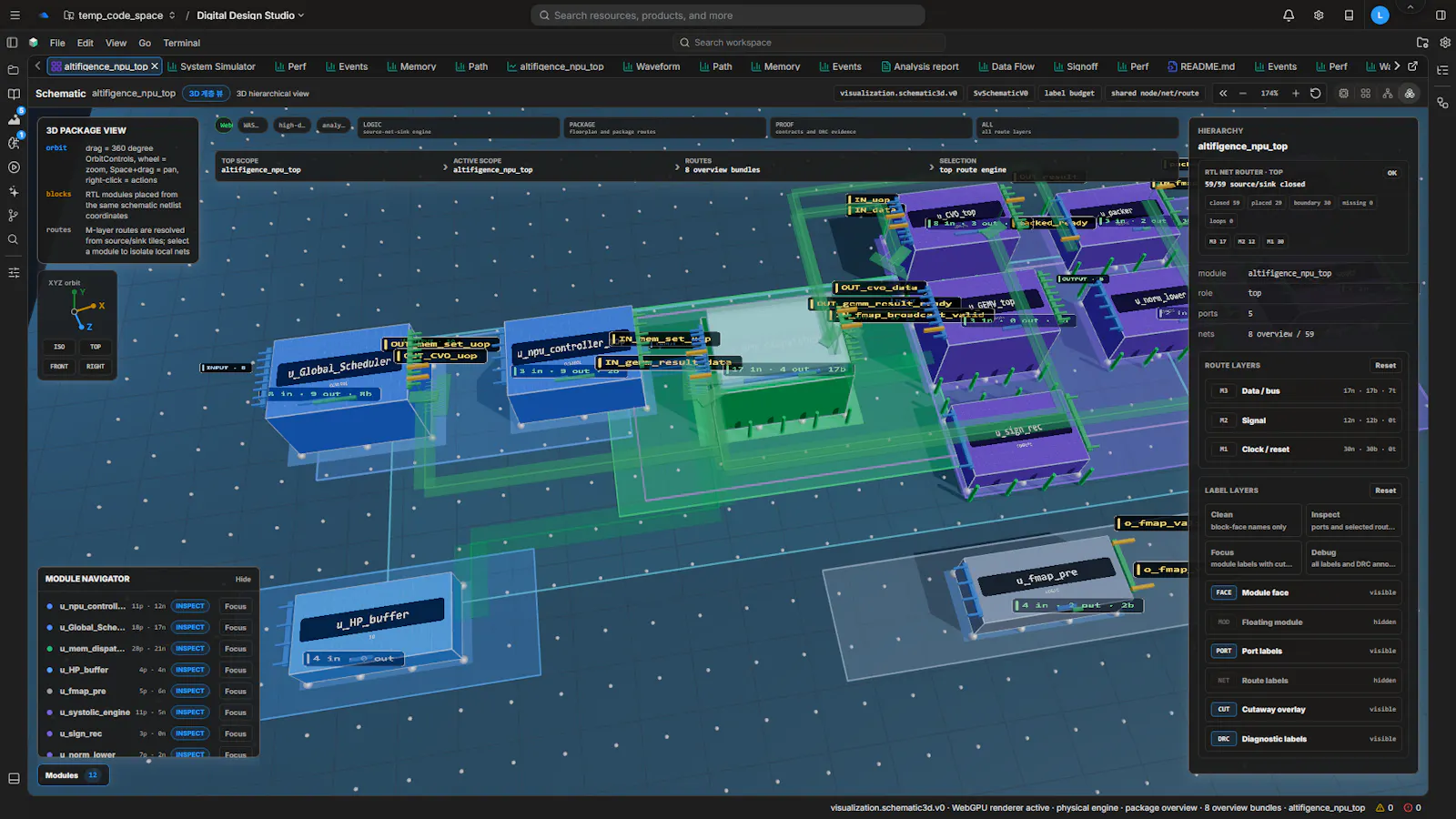Toggle the M3 Data / bus route layer
Image resolution: width=1456 pixels, height=819 pixels.
(1305, 391)
